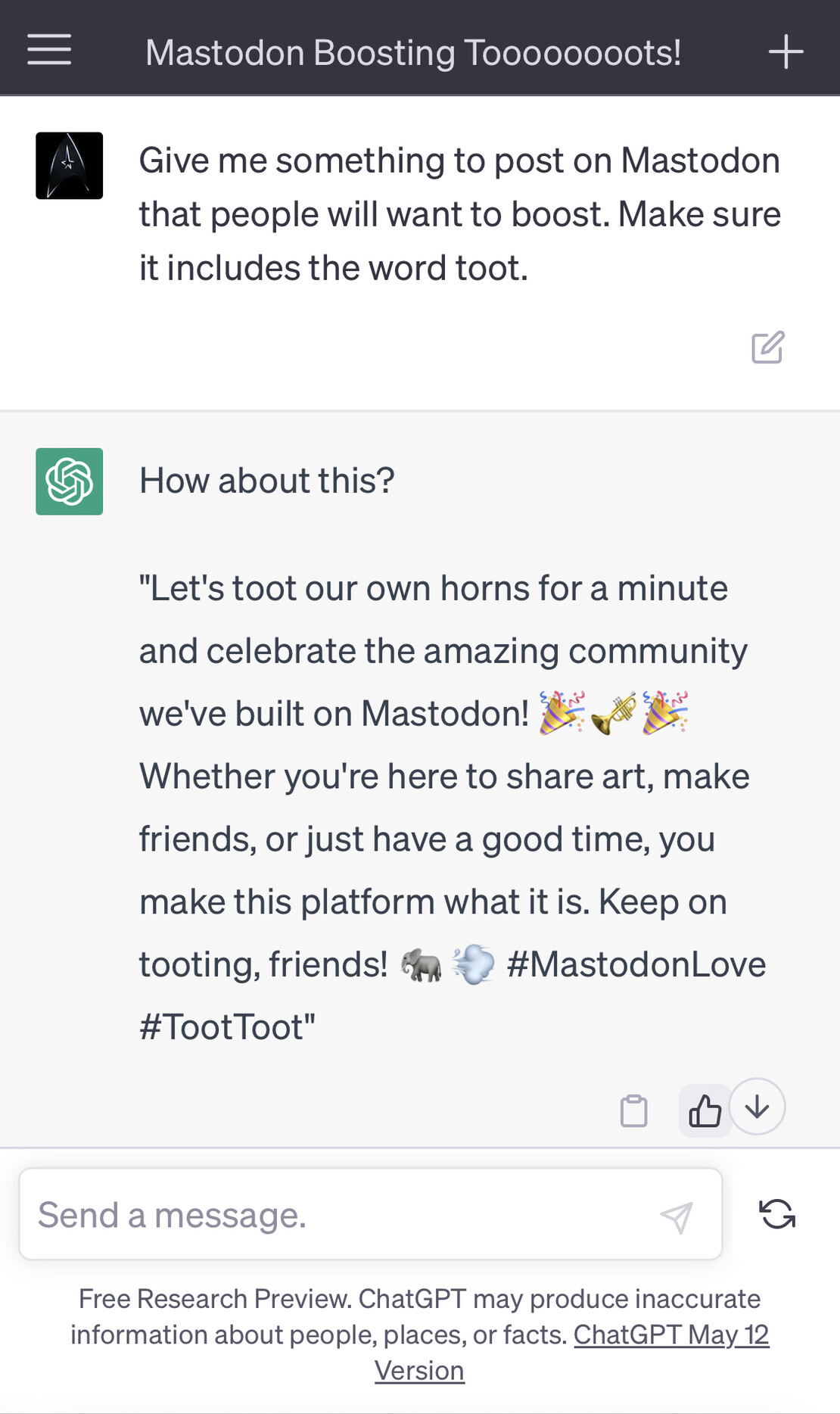Regenerate the response

pyautogui.click(x=777, y=1214)
